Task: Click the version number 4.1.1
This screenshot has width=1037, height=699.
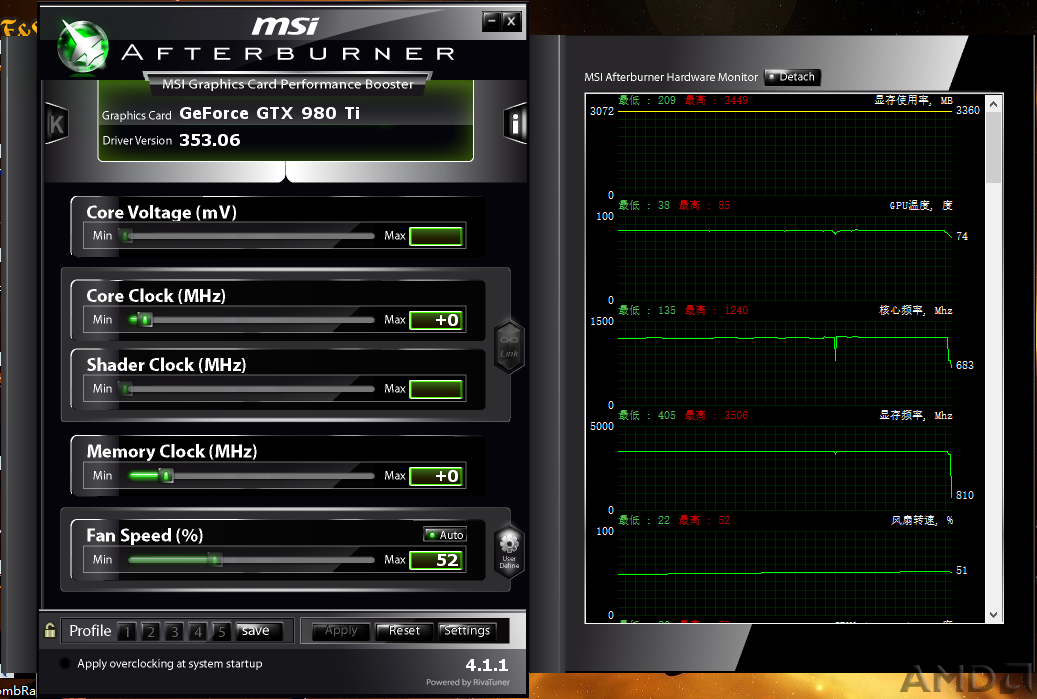Action: click(487, 665)
